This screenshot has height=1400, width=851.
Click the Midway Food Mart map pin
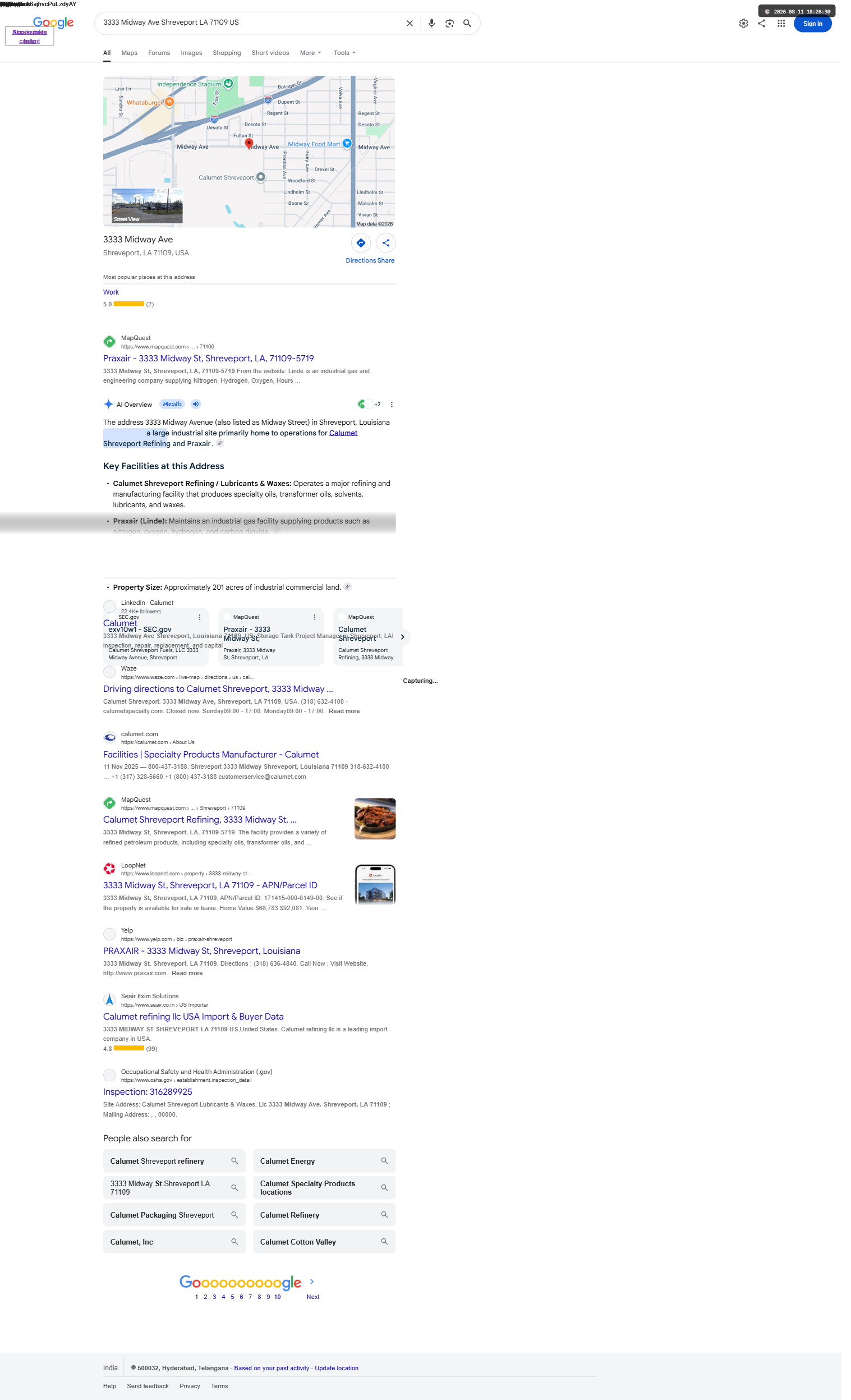[347, 143]
